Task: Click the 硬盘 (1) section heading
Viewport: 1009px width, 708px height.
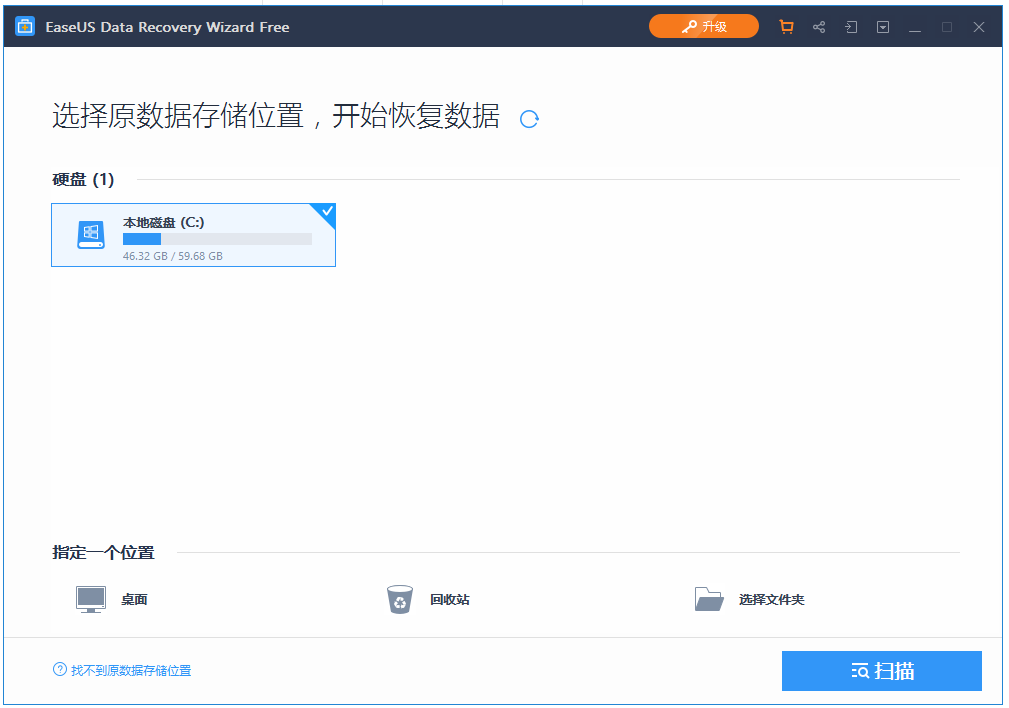Action: [x=83, y=180]
